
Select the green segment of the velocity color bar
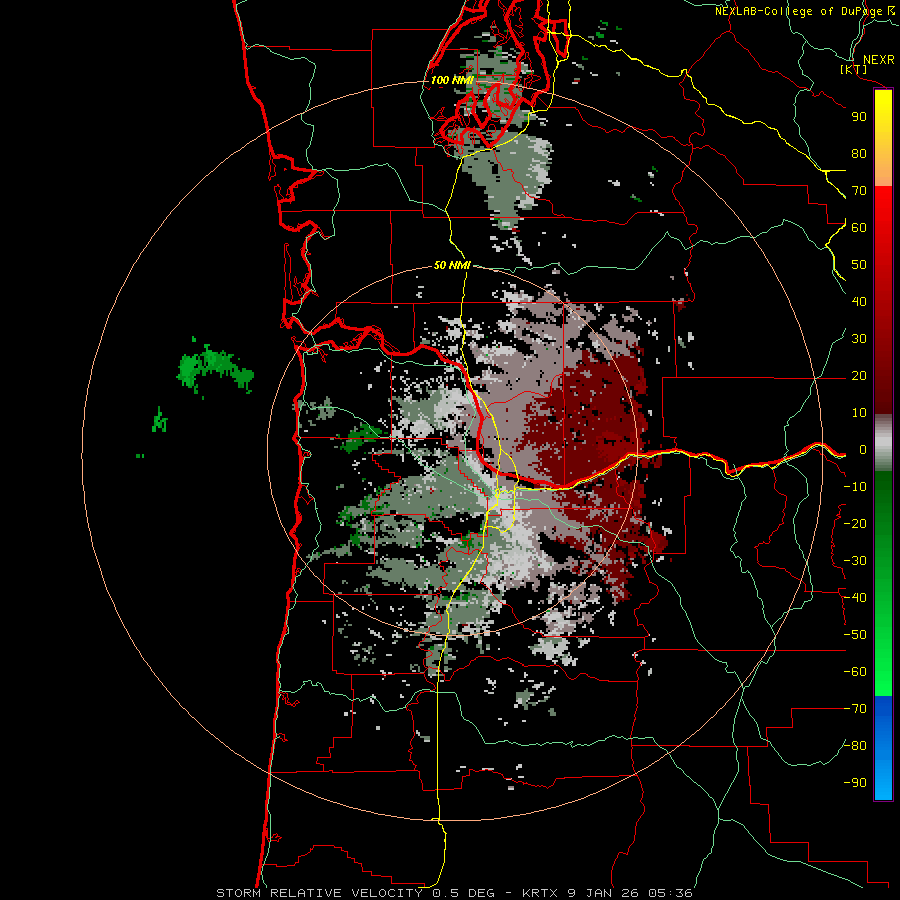click(883, 583)
